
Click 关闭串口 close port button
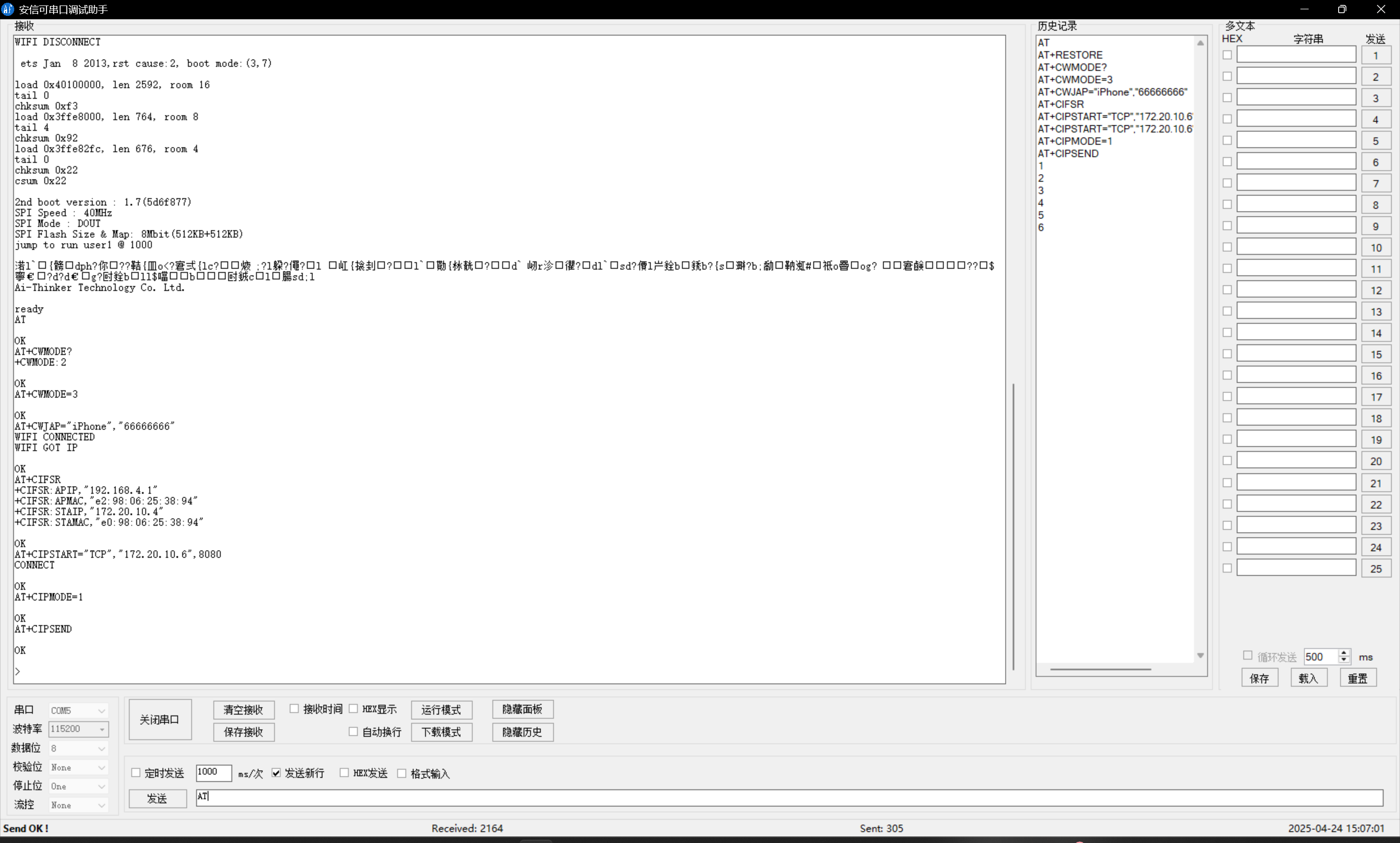click(x=160, y=719)
